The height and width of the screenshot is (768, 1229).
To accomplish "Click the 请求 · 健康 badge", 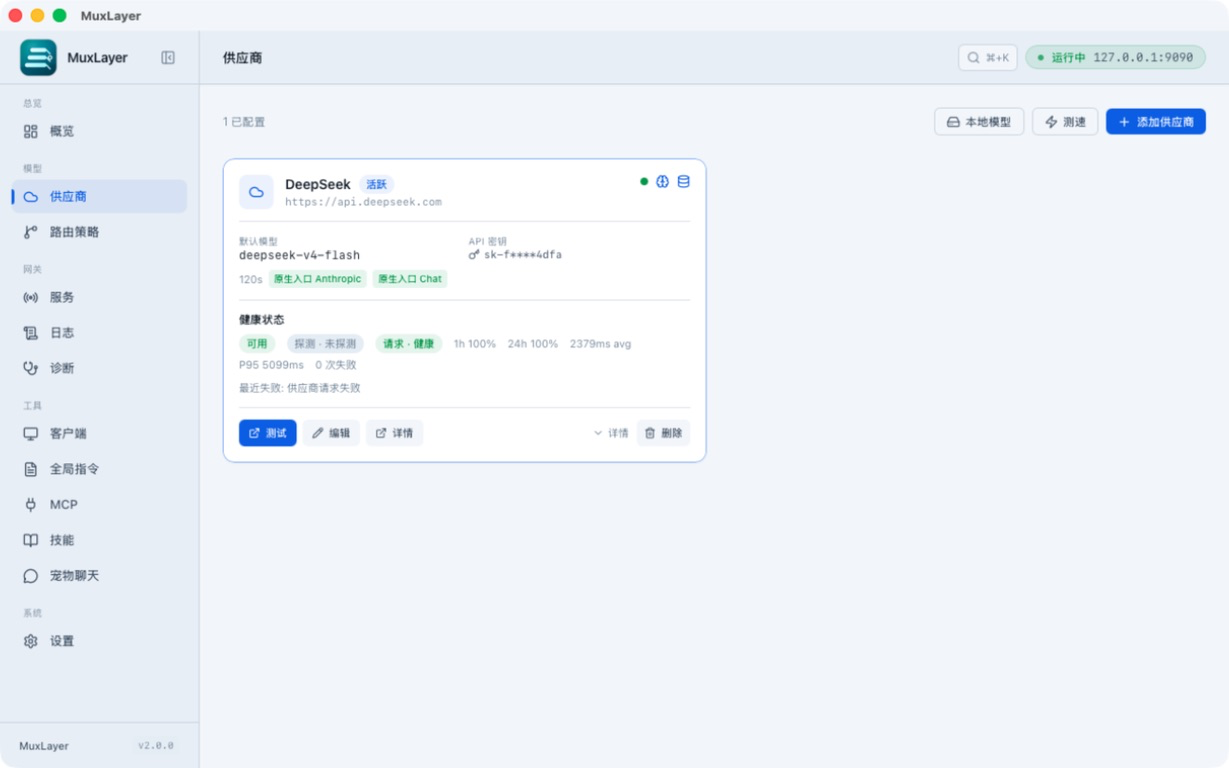I will tap(409, 344).
